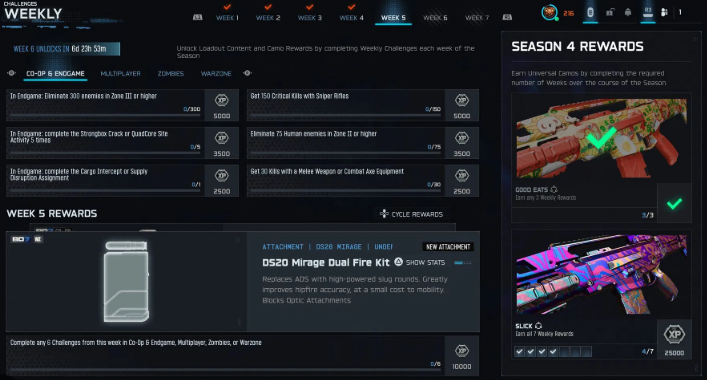The image size is (707, 380).
Task: Select the Cargo Intercept or Supply Disruption challenge
Action: [x=122, y=181]
